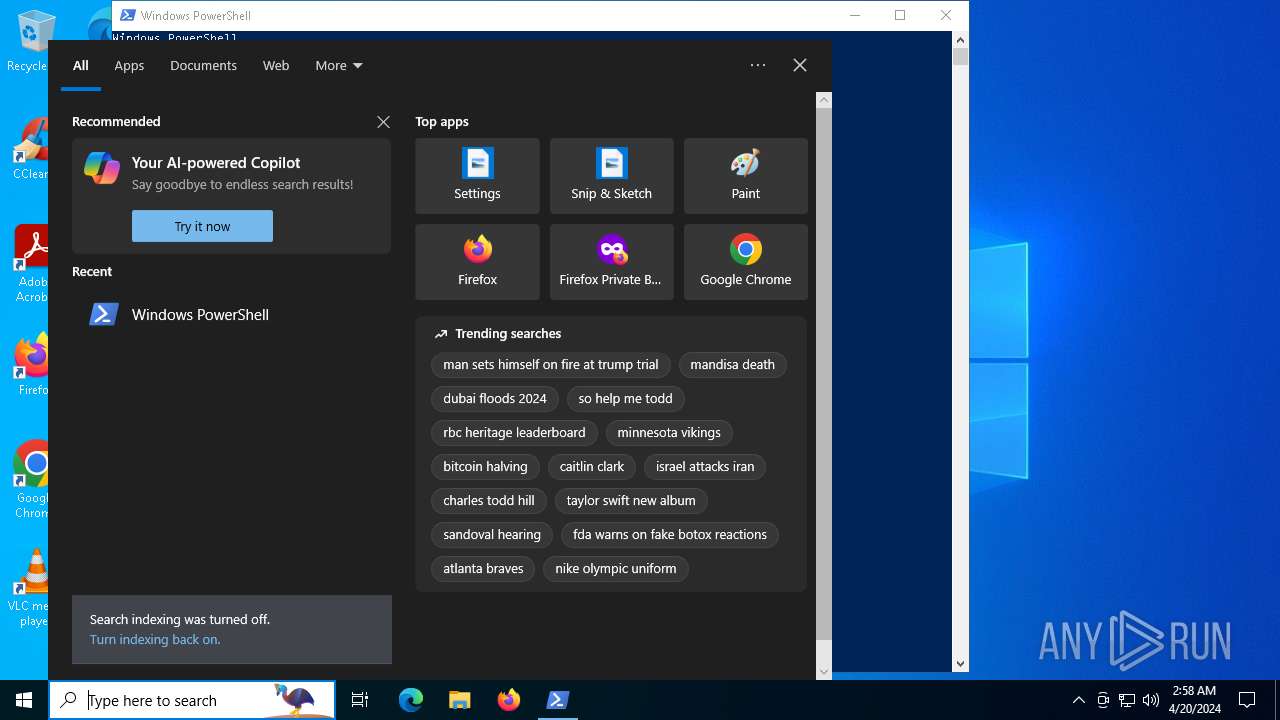The width and height of the screenshot is (1280, 720).
Task: Select 'mandisa death' trending search
Action: tap(732, 365)
